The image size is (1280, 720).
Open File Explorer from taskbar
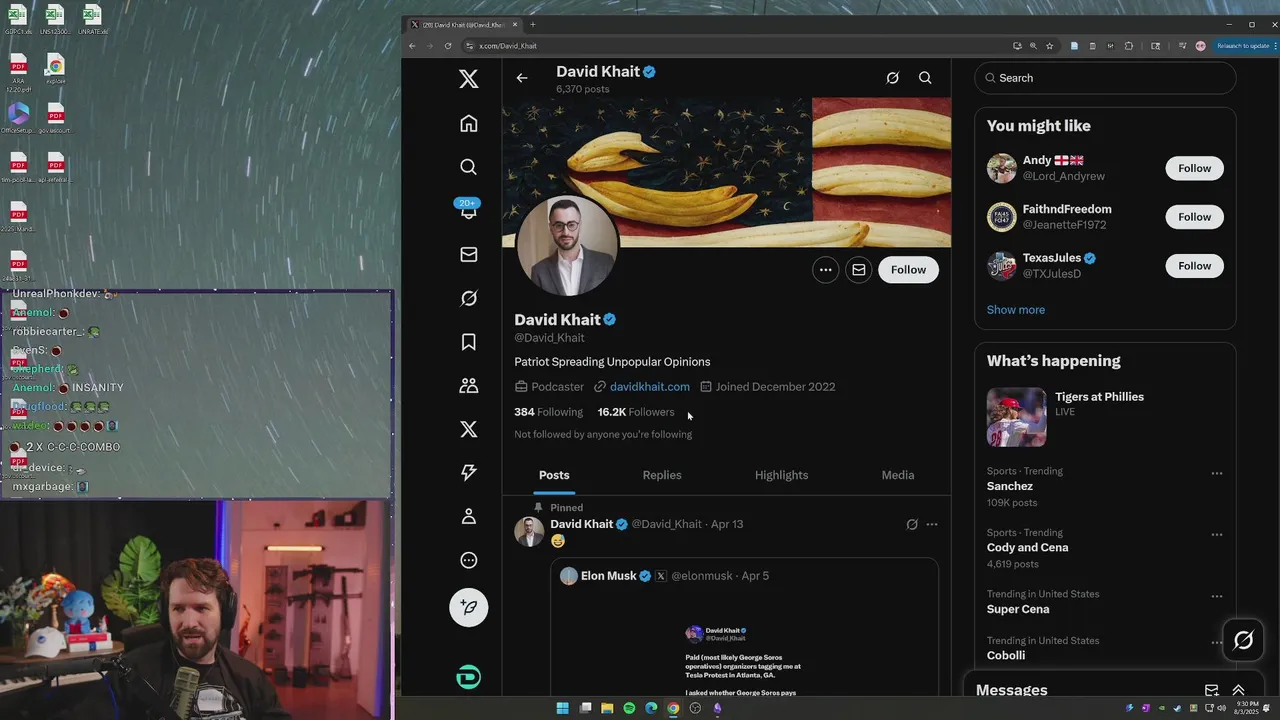(x=607, y=708)
